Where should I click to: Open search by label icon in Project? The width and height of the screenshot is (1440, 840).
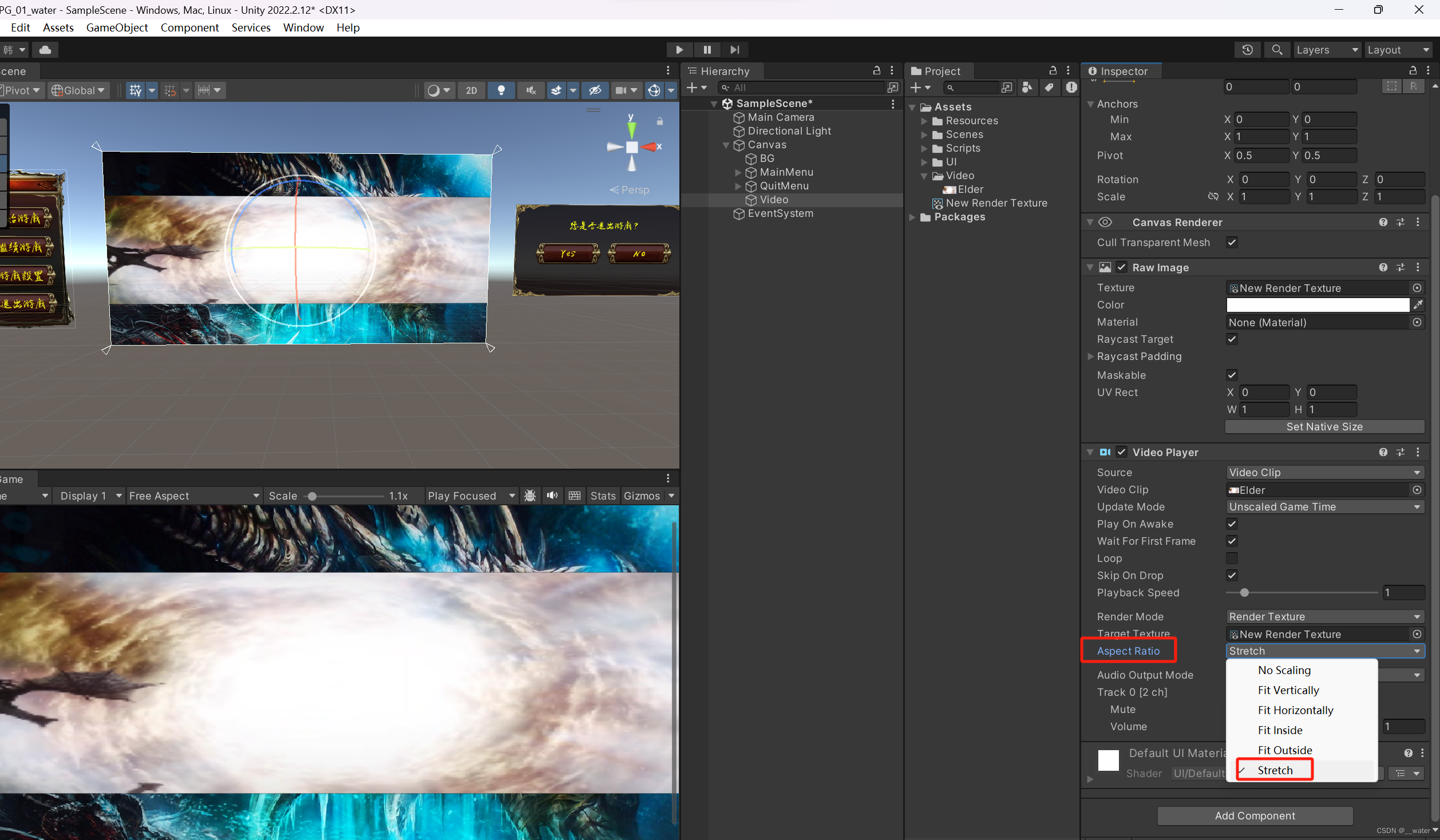(x=1049, y=88)
